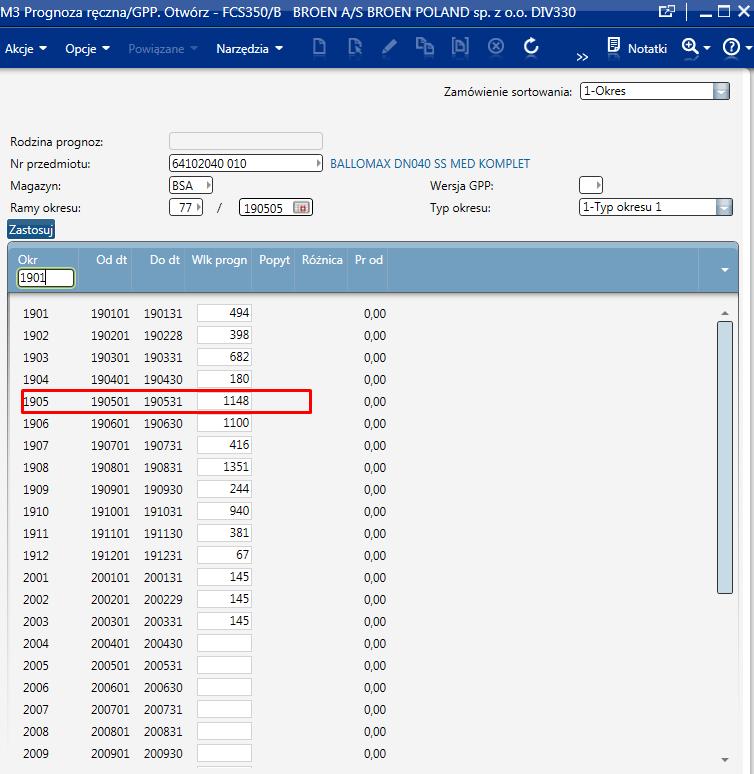Click the pop-out window icon in title bar

(667, 11)
